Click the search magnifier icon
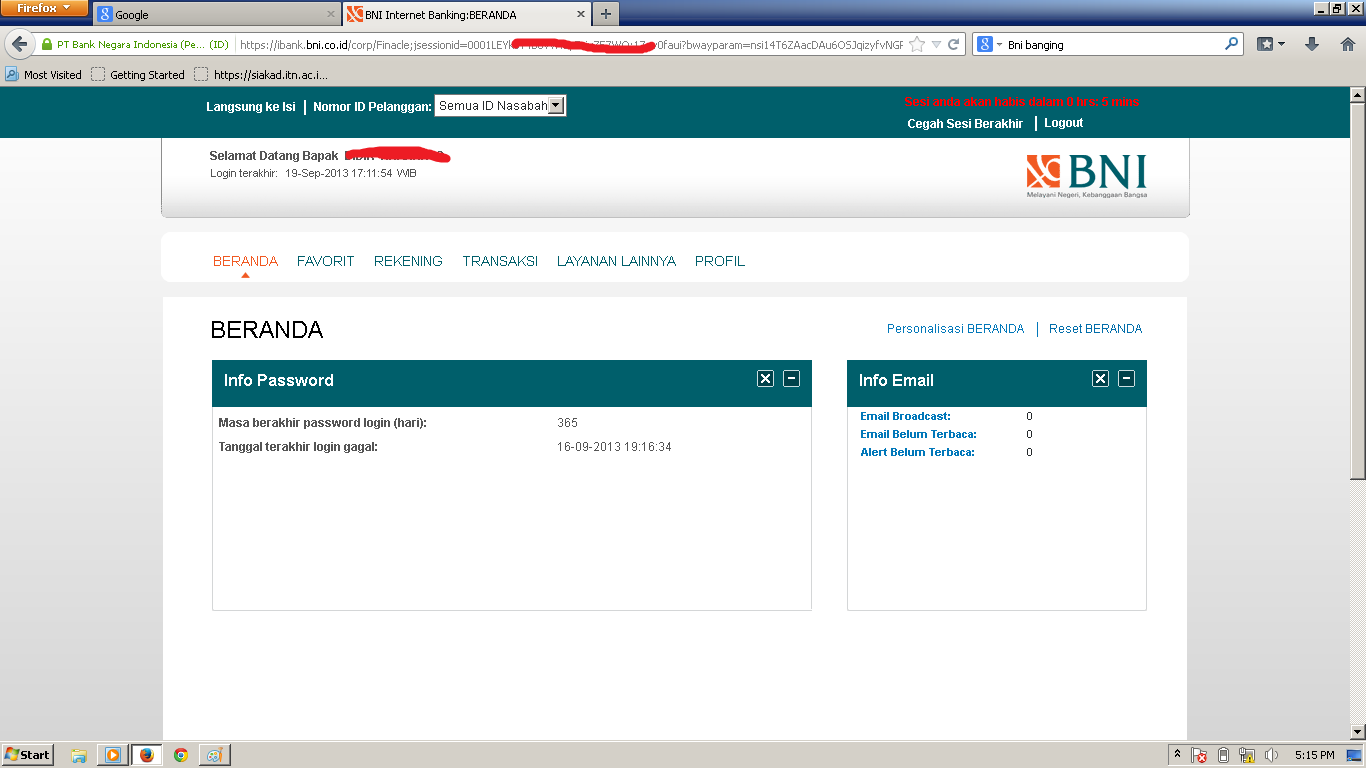Image resolution: width=1366 pixels, height=768 pixels. (1232, 44)
